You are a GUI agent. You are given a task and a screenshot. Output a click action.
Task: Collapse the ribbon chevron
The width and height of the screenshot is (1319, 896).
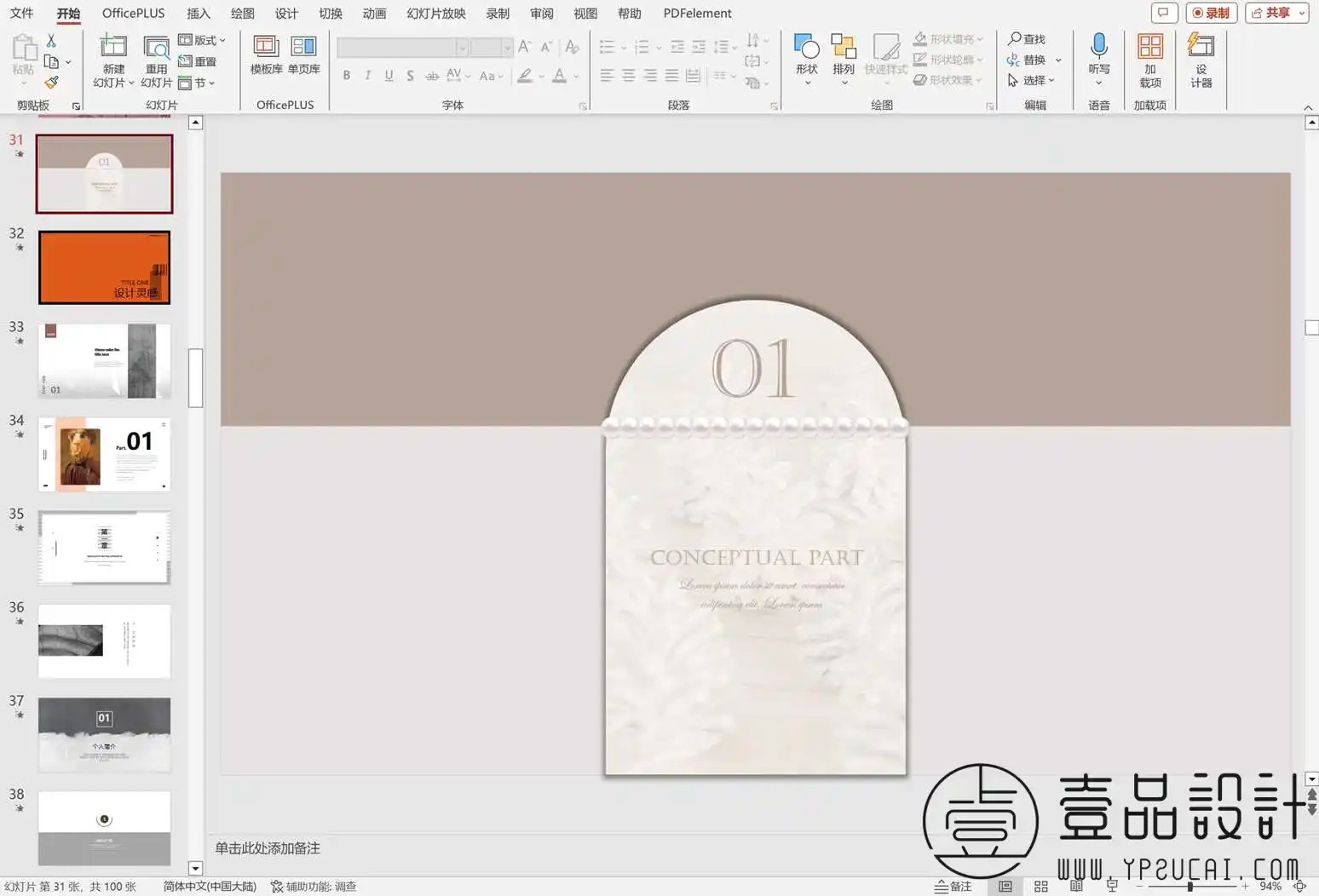click(1308, 106)
